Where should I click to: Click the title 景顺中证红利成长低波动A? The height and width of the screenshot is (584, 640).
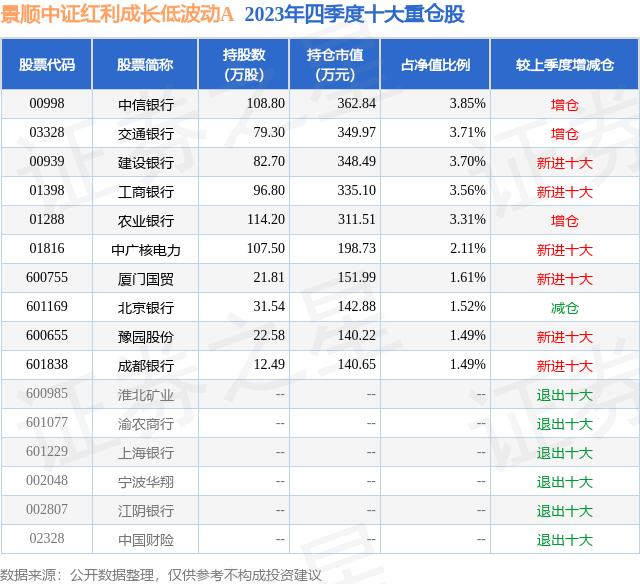point(118,14)
